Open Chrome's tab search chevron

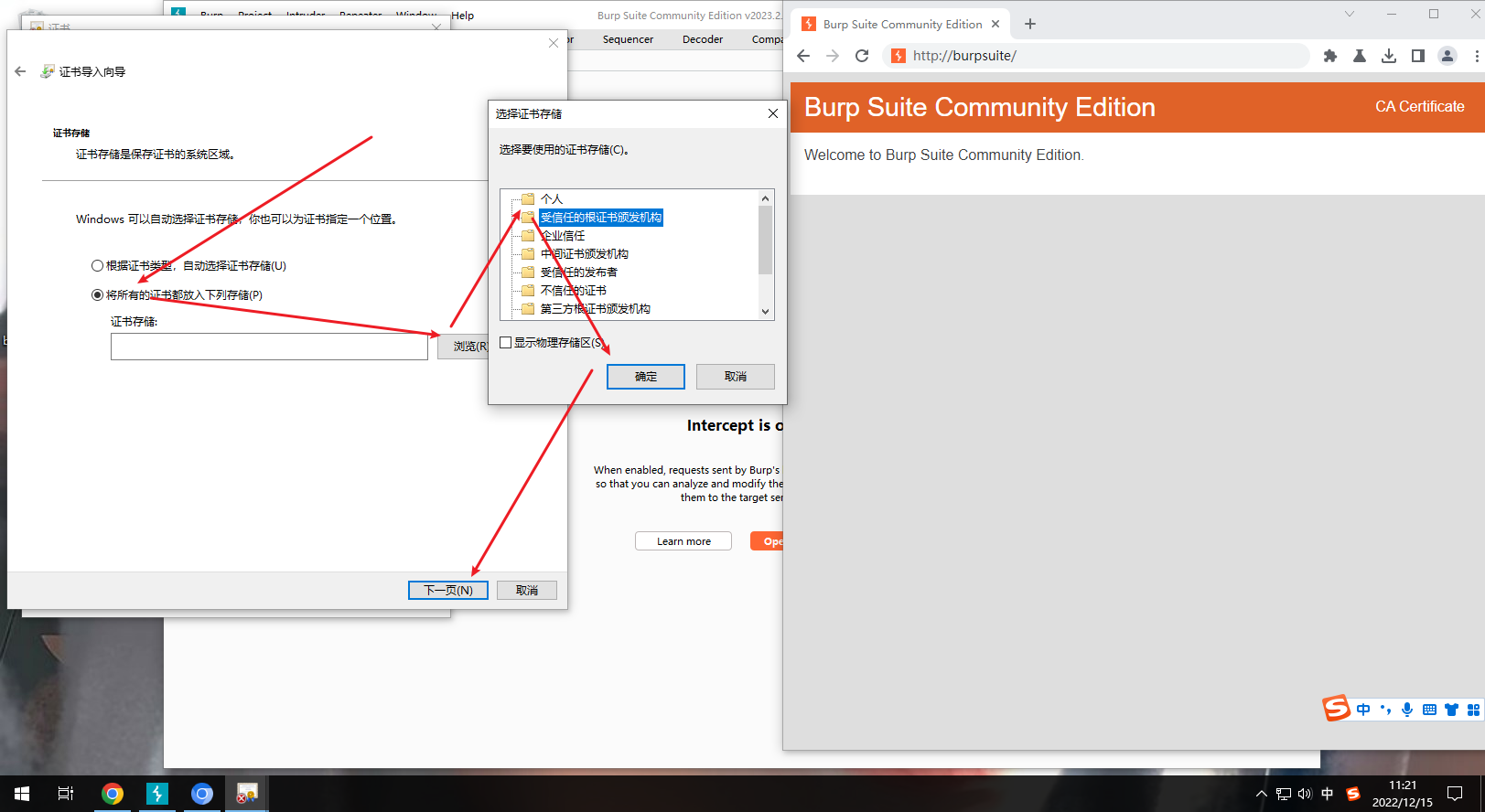click(1350, 14)
